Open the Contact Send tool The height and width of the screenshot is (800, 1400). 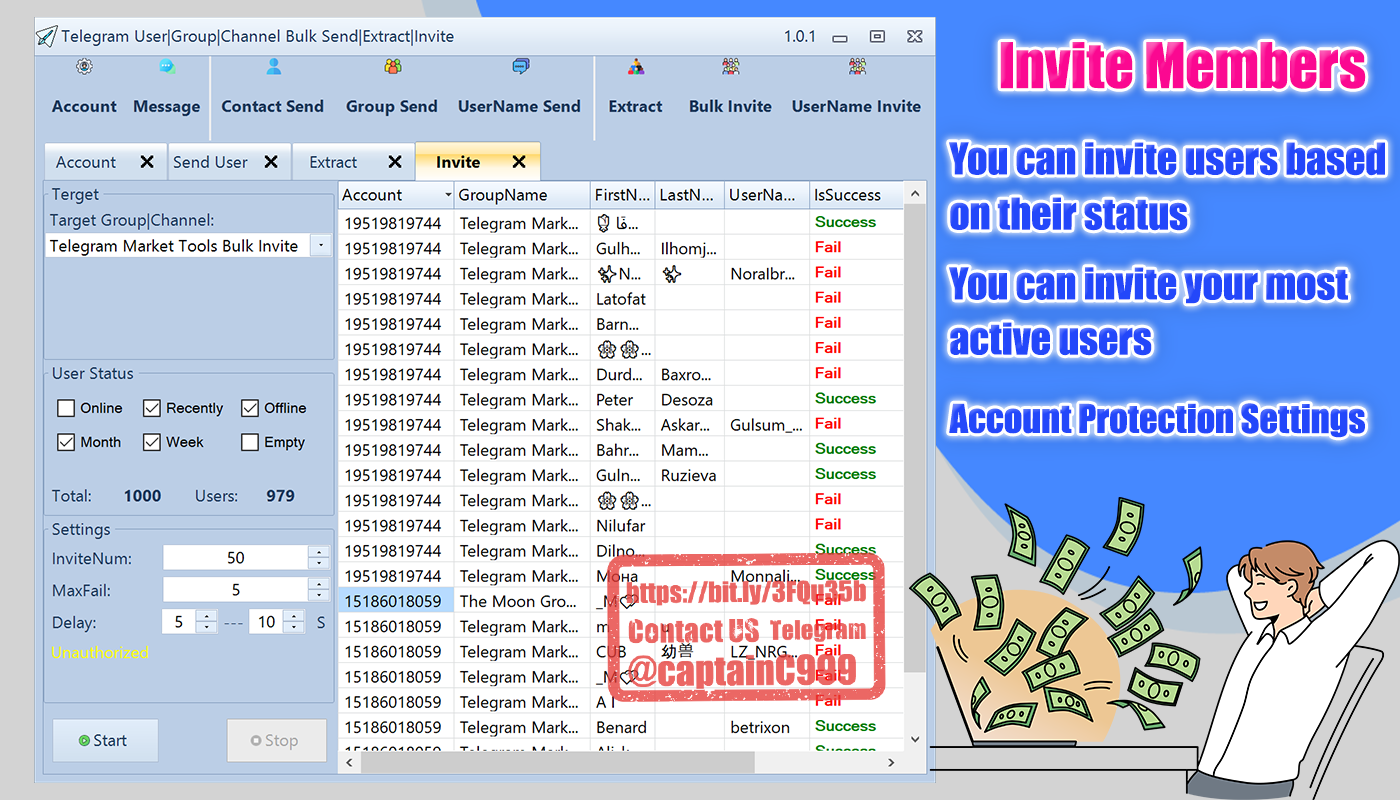pos(272,88)
